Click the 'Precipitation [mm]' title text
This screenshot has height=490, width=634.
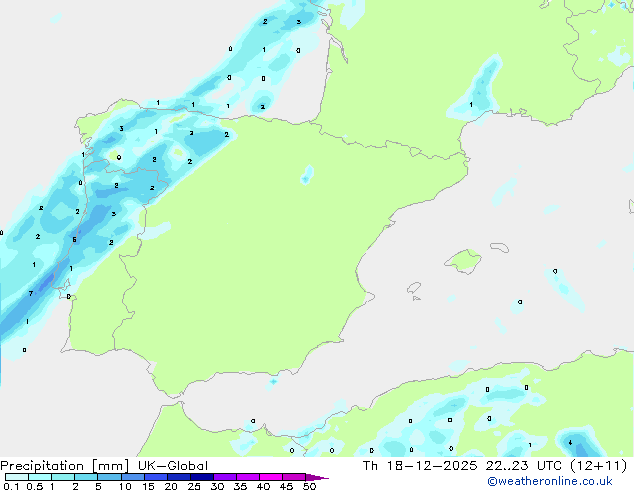(64, 466)
